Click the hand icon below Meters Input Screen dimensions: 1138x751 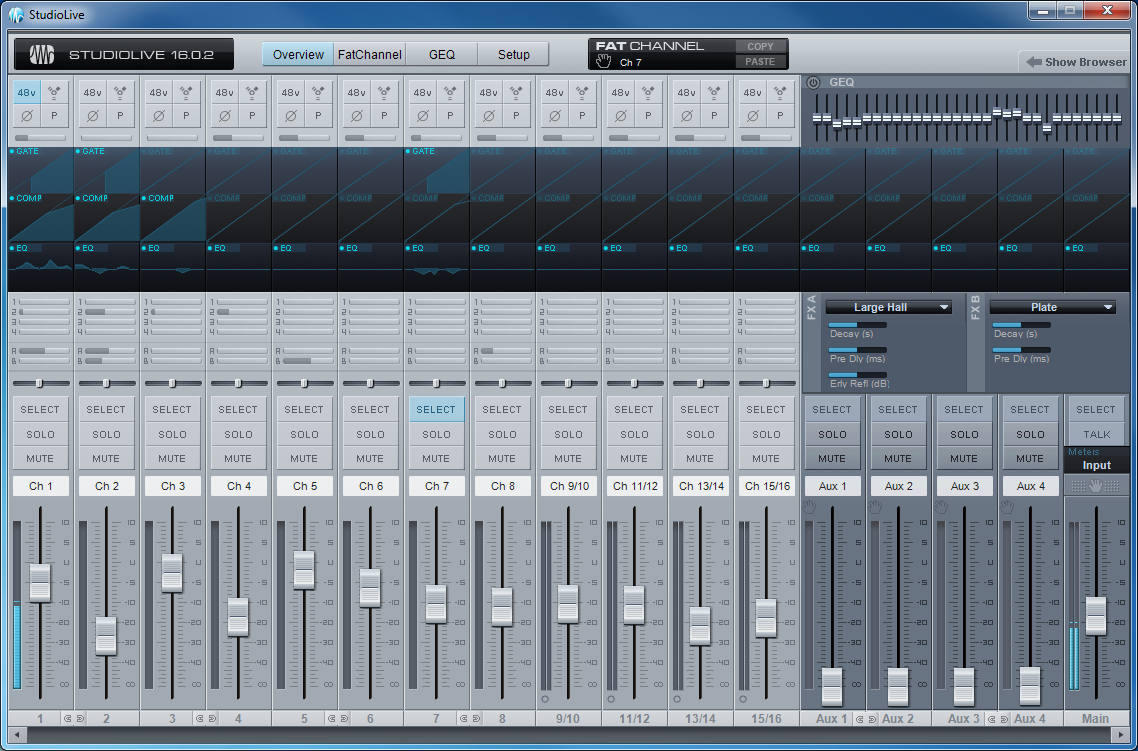pos(1096,485)
